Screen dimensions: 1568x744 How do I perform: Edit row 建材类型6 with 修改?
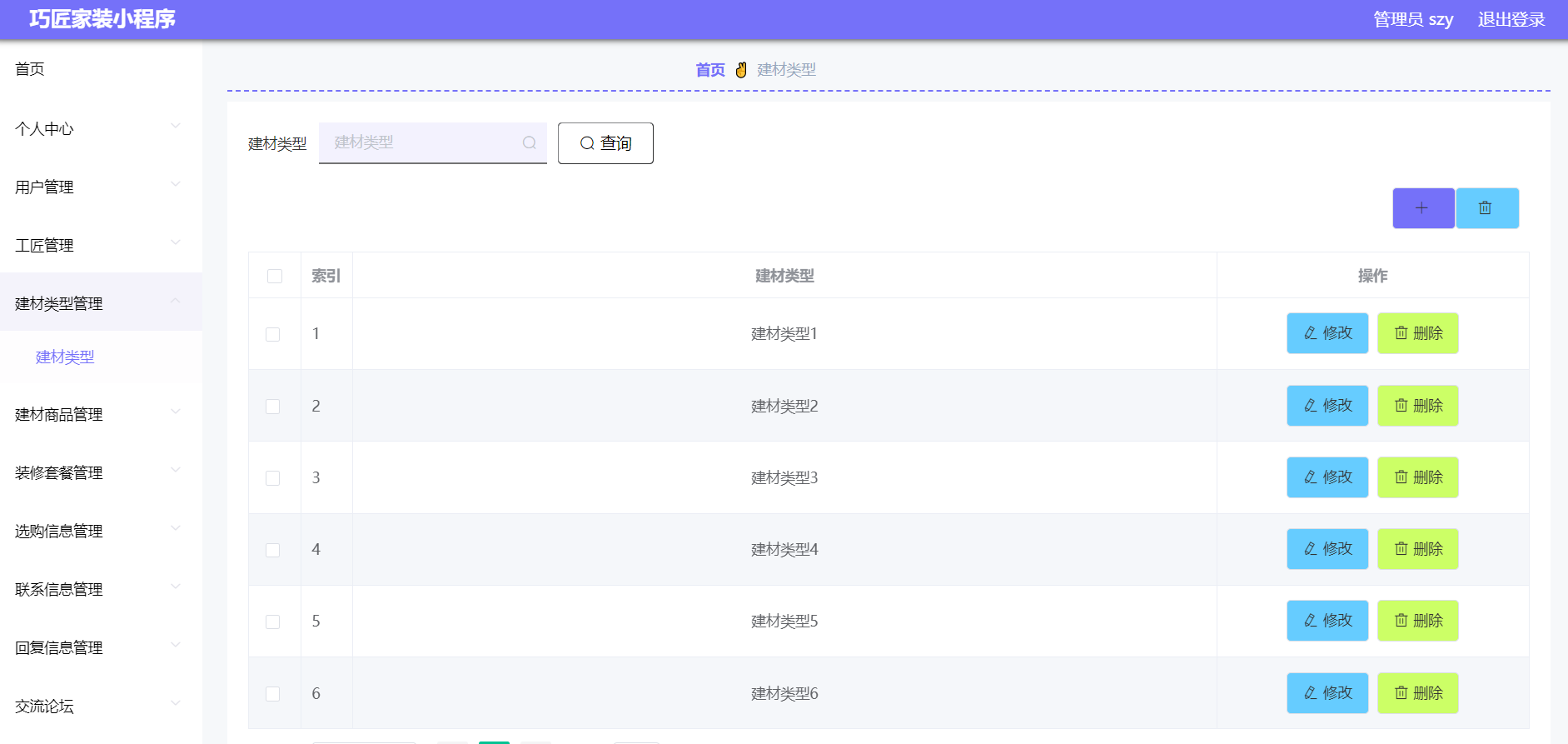[x=1327, y=693]
